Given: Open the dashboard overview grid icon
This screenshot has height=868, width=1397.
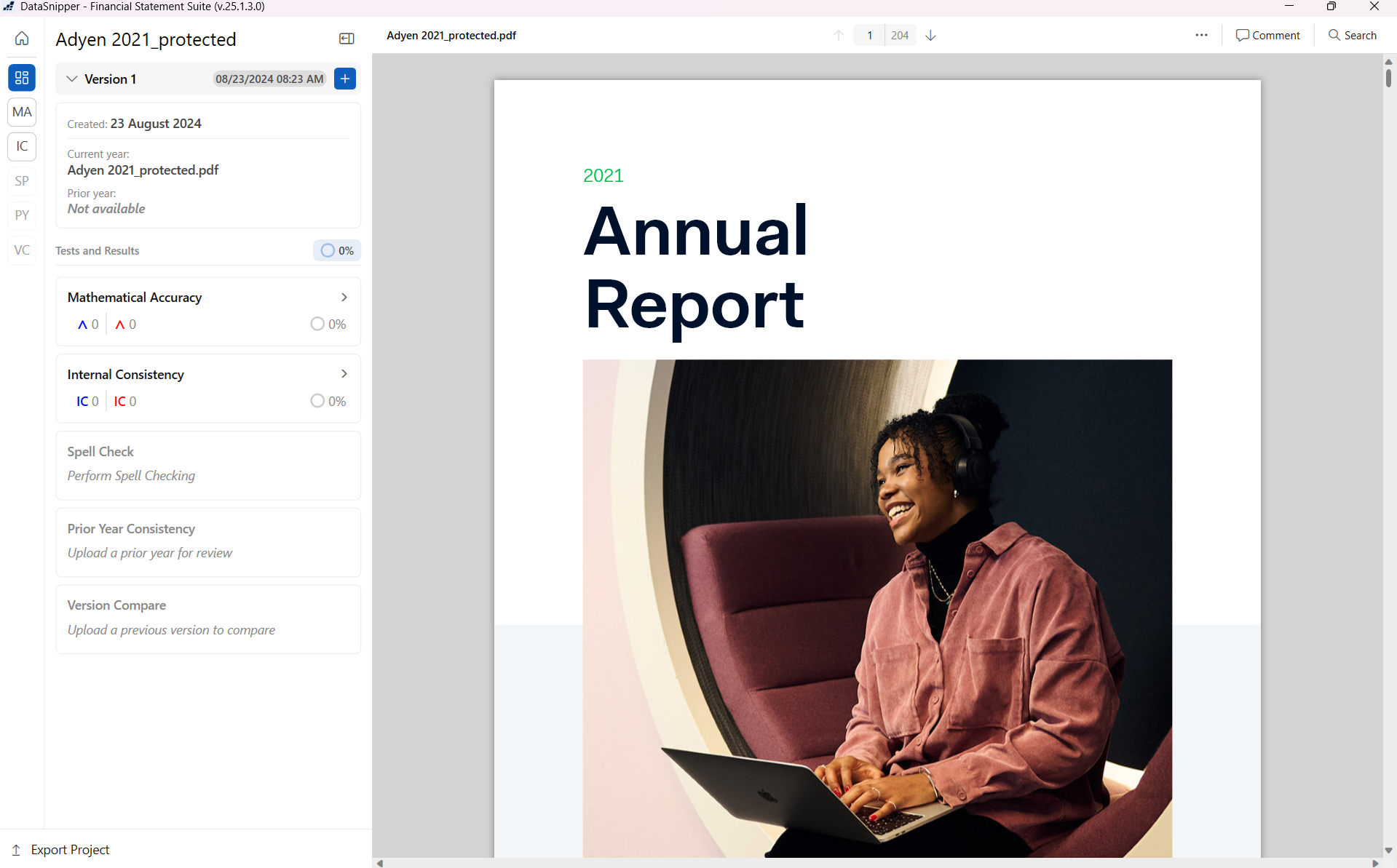Looking at the screenshot, I should coord(22,78).
